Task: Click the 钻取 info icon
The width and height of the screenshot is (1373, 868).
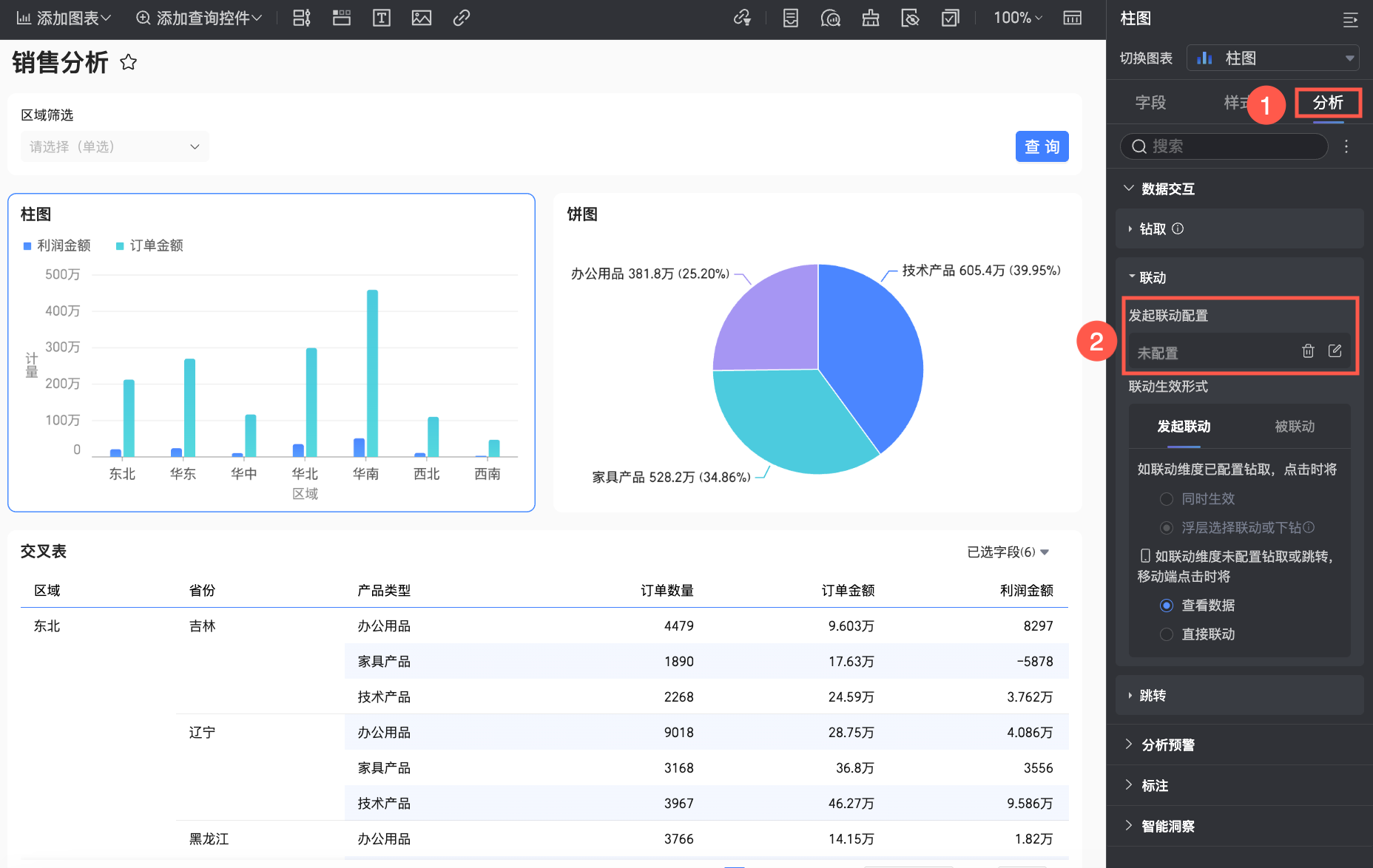Action: [1178, 228]
